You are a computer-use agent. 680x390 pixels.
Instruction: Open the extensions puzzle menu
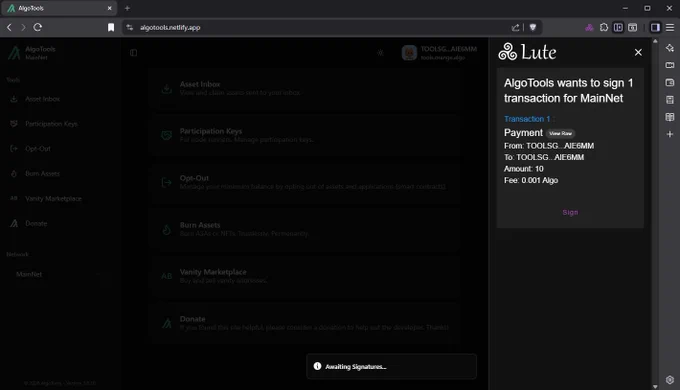[604, 27]
